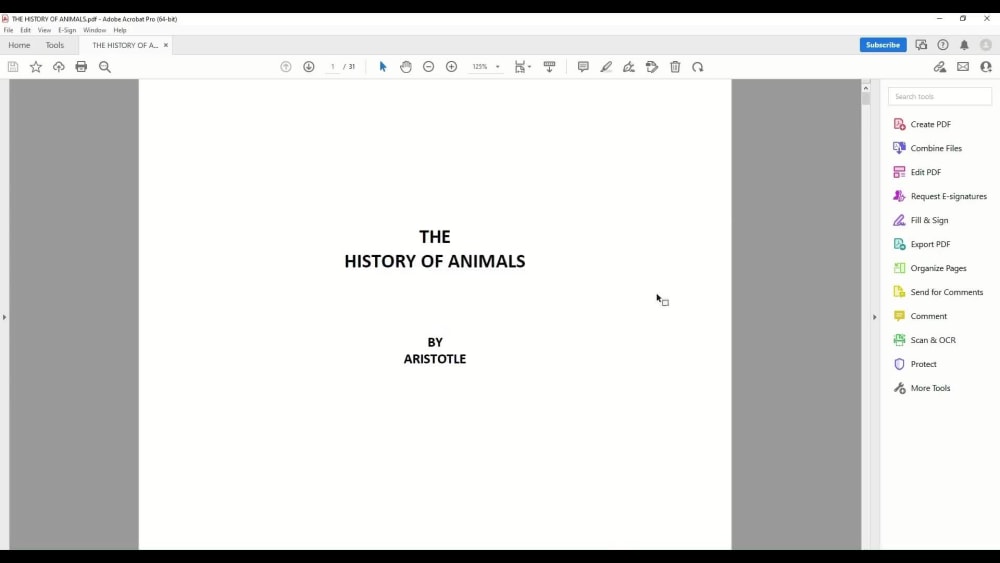Image resolution: width=1000 pixels, height=563 pixels.
Task: Expand the left navigation pane arrow
Action: click(x=4, y=317)
